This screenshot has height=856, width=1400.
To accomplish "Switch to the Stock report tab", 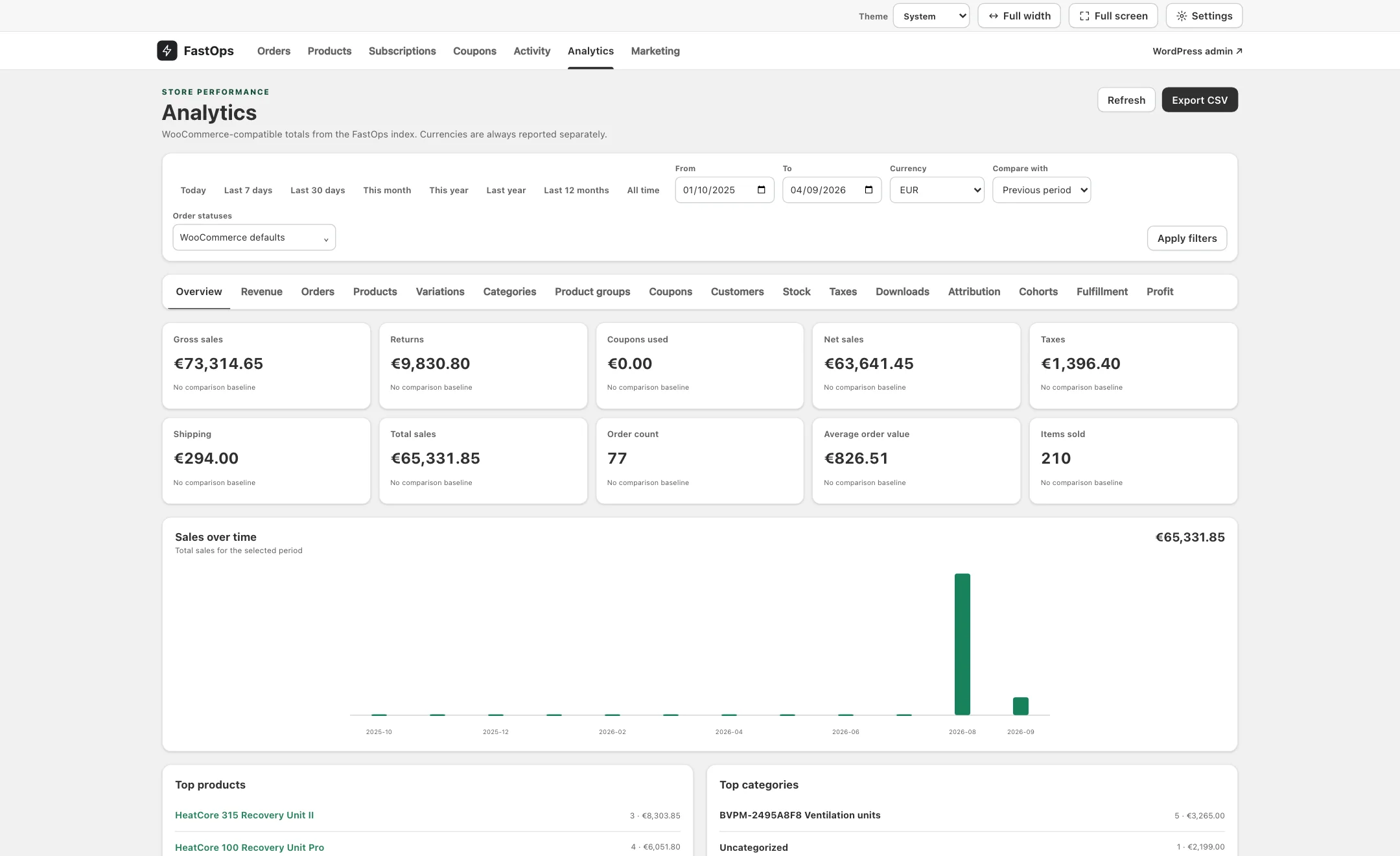I will [x=796, y=292].
